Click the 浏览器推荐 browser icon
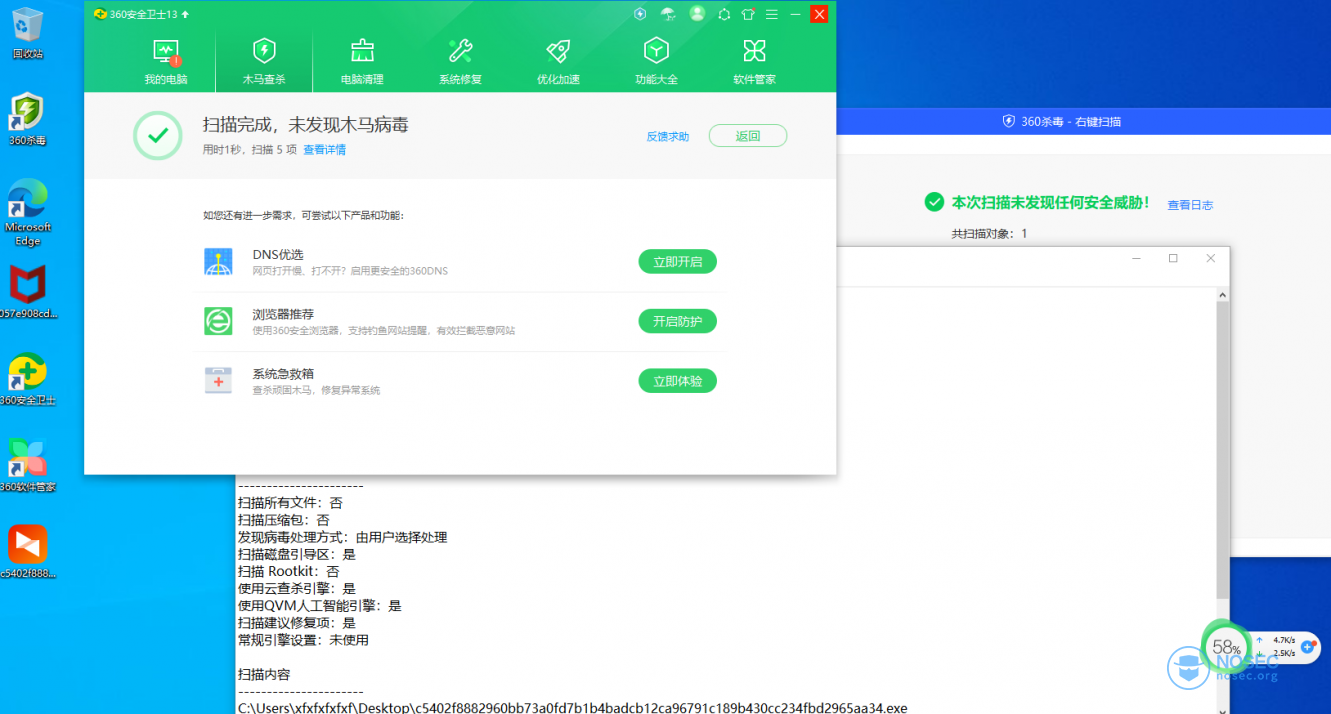 218,321
